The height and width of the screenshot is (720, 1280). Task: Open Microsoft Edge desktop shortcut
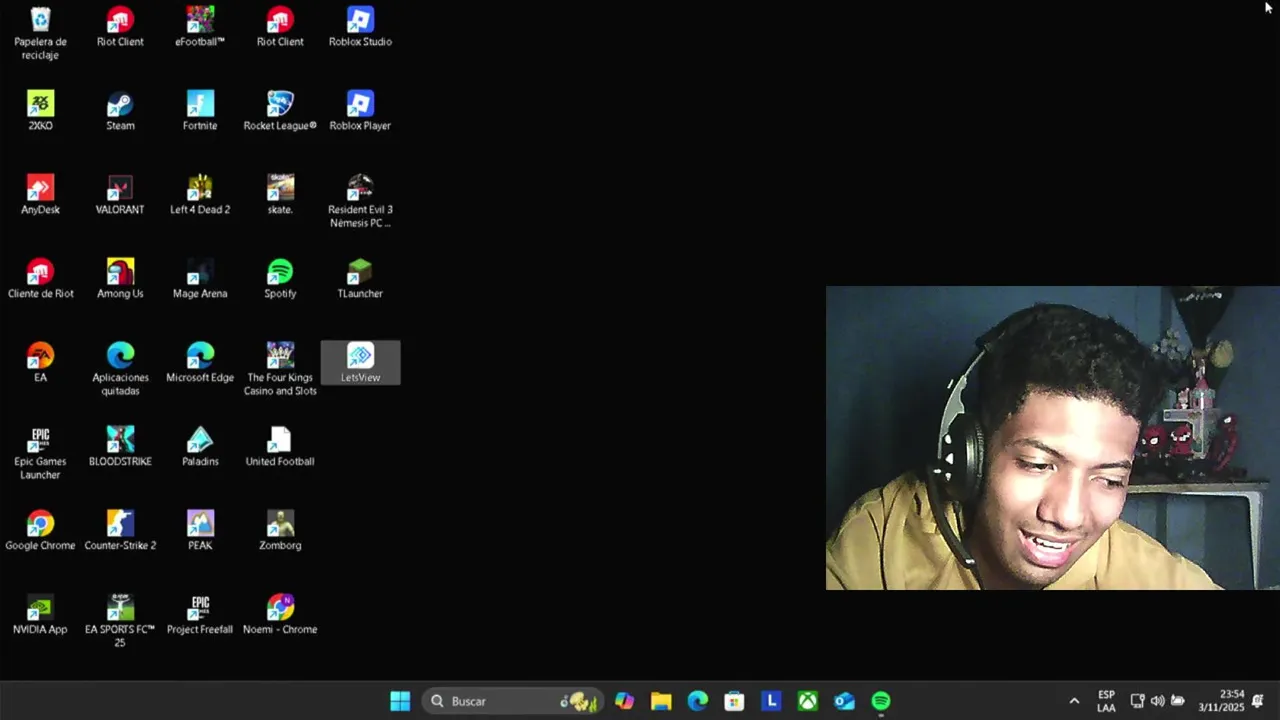coord(200,363)
